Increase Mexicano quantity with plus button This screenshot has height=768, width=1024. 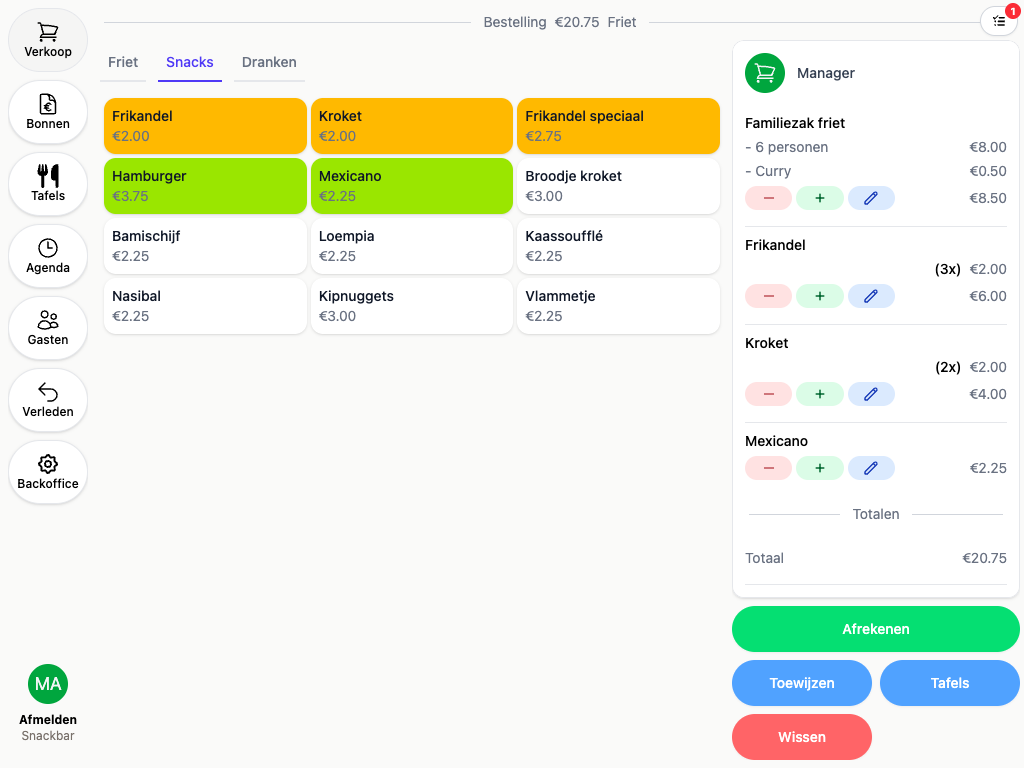(820, 468)
